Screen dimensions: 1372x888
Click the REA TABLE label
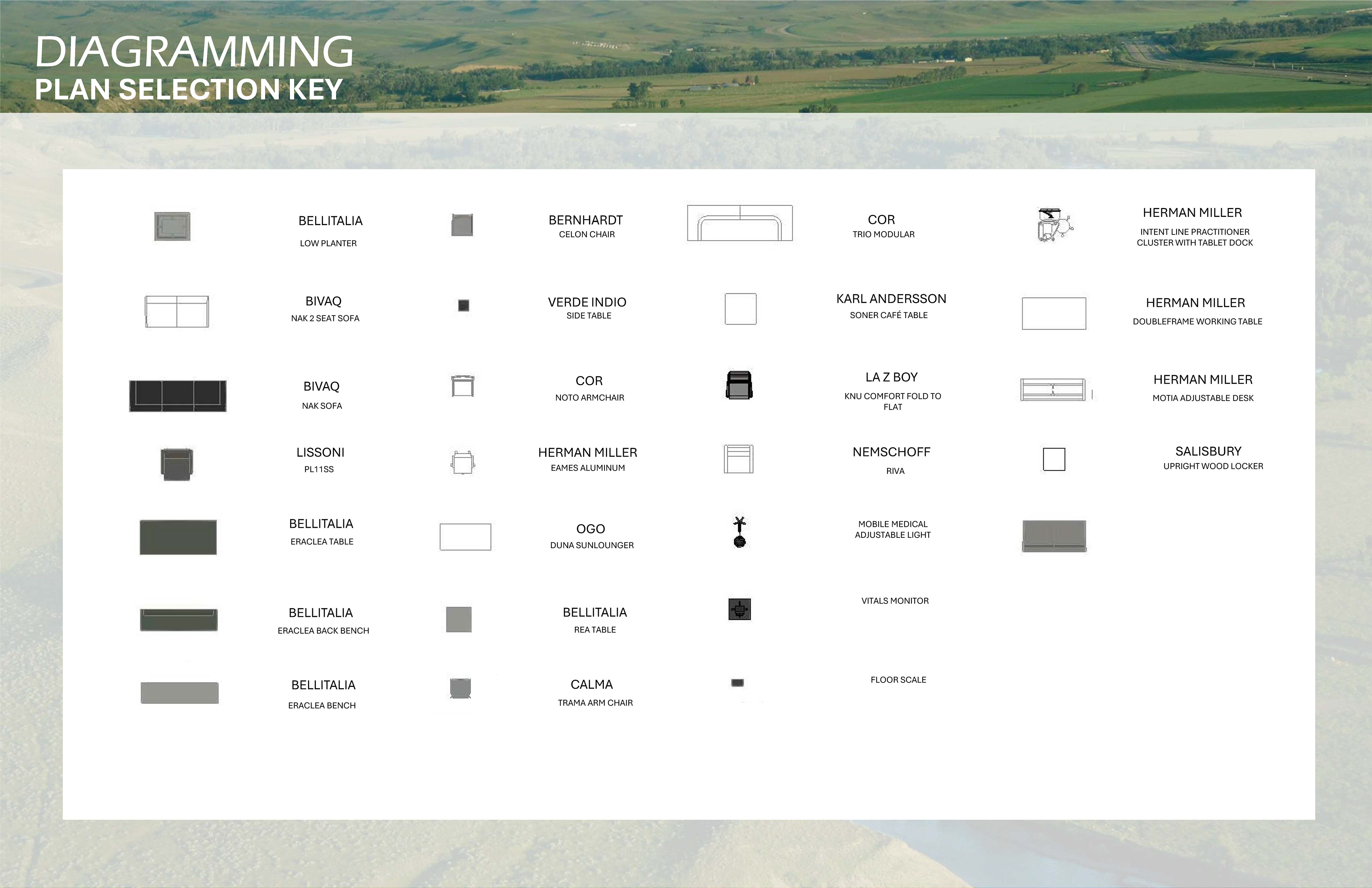point(595,630)
